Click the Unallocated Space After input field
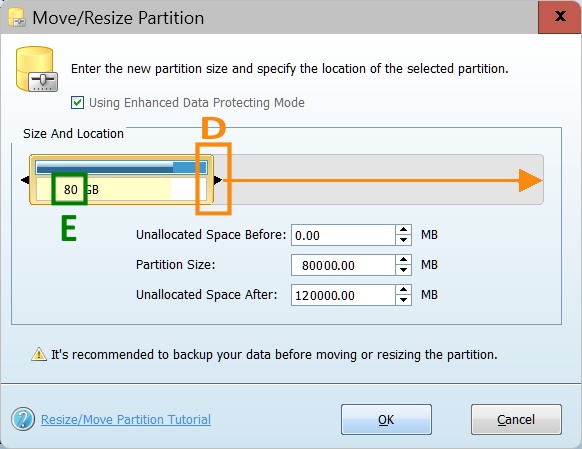This screenshot has width=582, height=449. [343, 295]
